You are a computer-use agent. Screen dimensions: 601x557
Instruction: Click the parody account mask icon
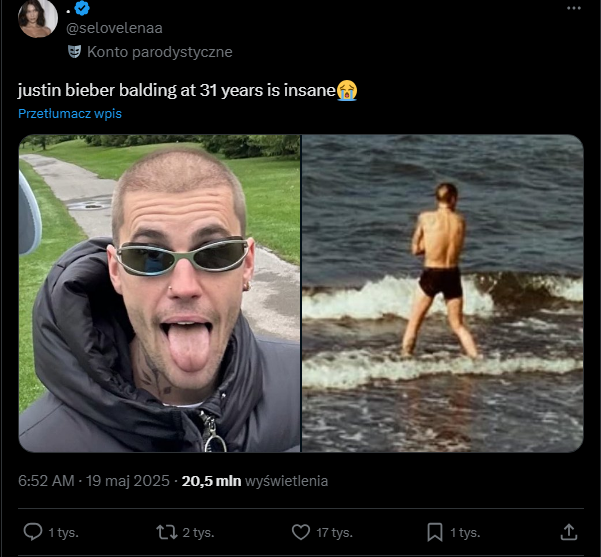(74, 51)
